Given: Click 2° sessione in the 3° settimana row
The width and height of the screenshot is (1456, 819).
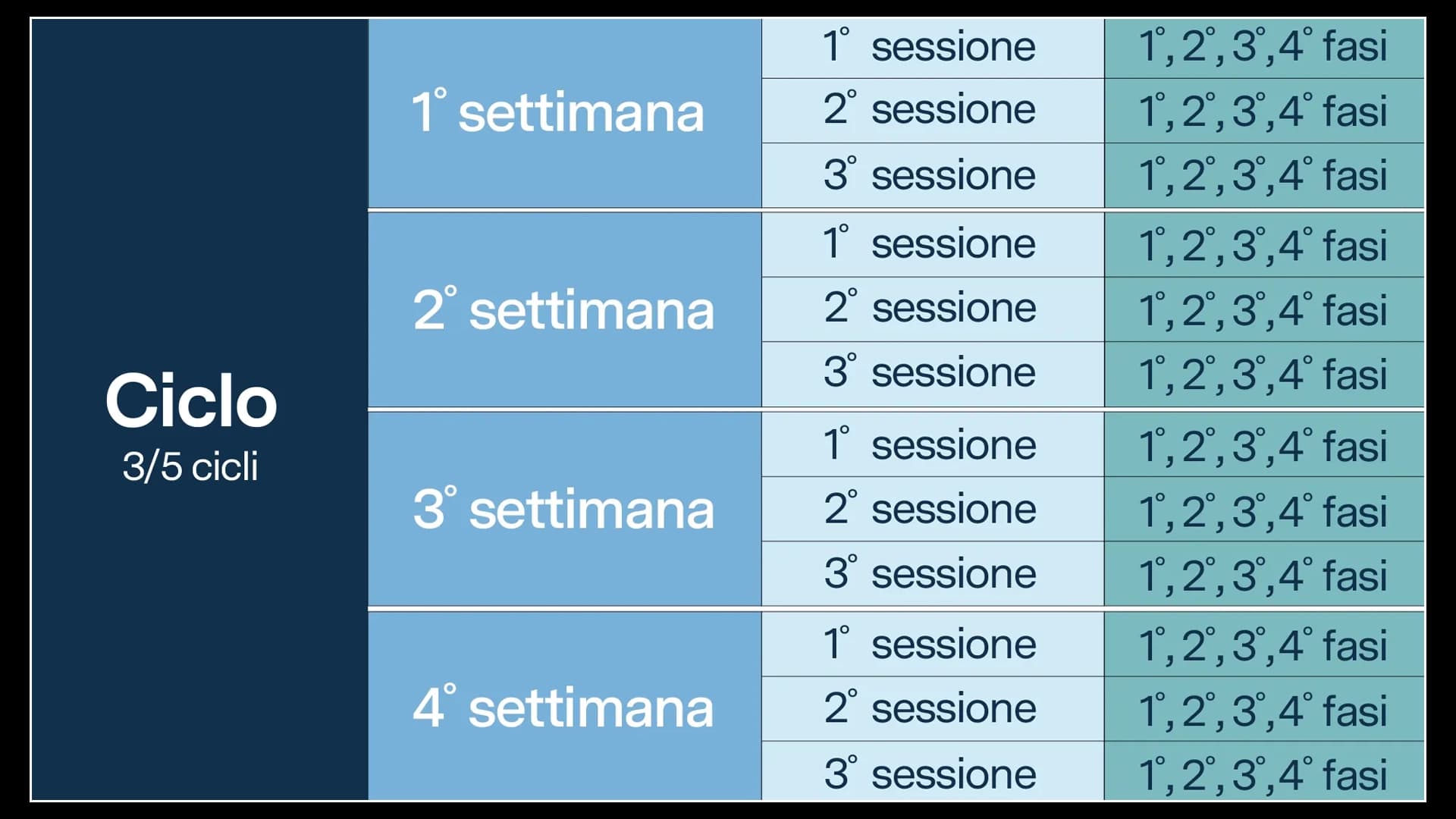Looking at the screenshot, I should [x=930, y=509].
